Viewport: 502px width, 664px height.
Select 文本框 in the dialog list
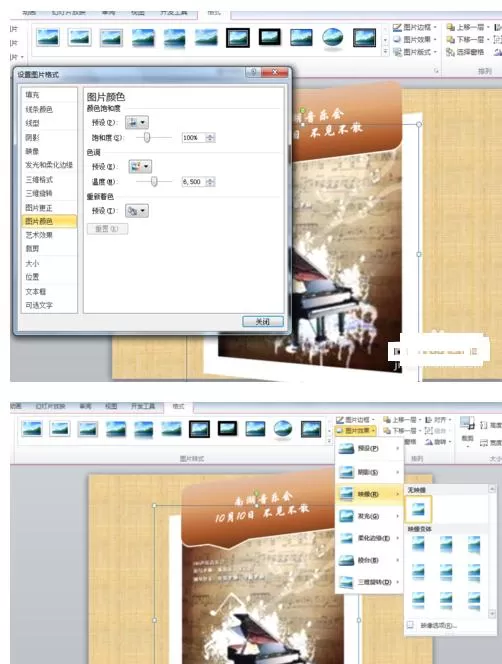(x=49, y=291)
